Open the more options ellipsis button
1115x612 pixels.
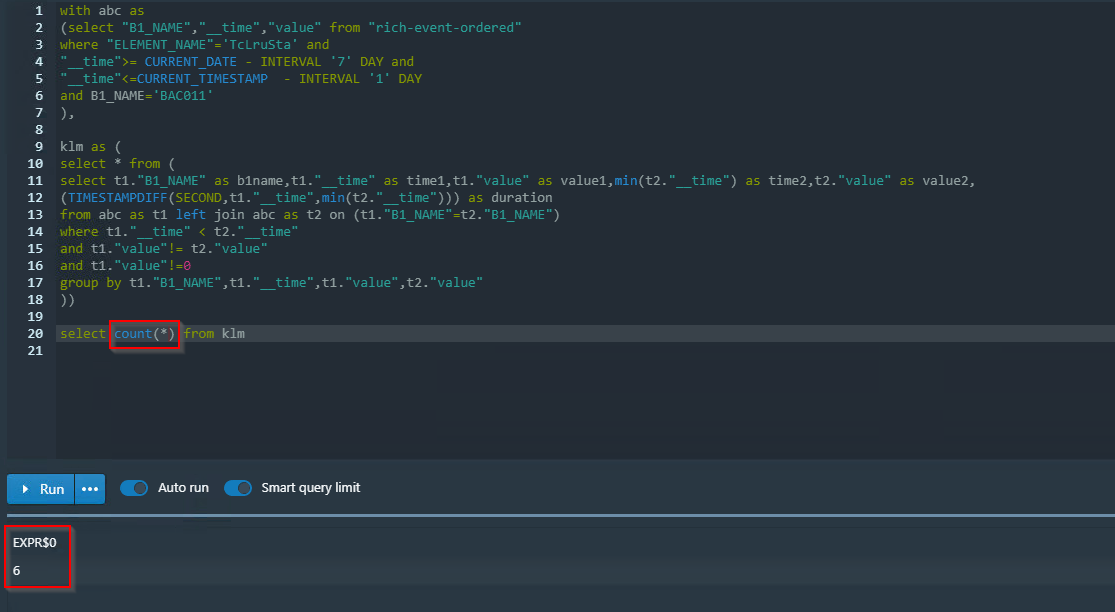click(90, 489)
